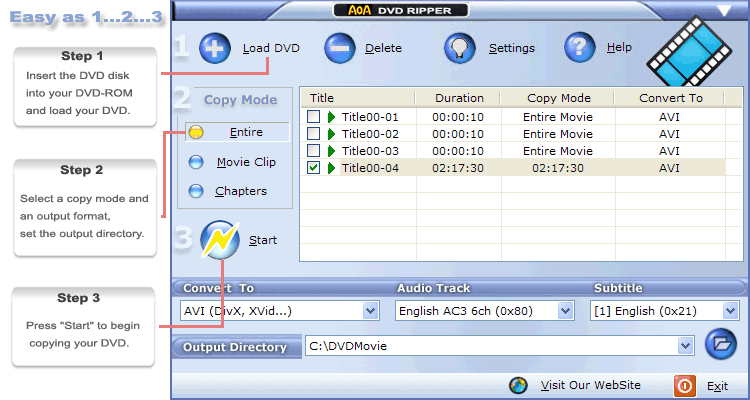Click the Entire Movie cell in Title00-02 row

[558, 134]
